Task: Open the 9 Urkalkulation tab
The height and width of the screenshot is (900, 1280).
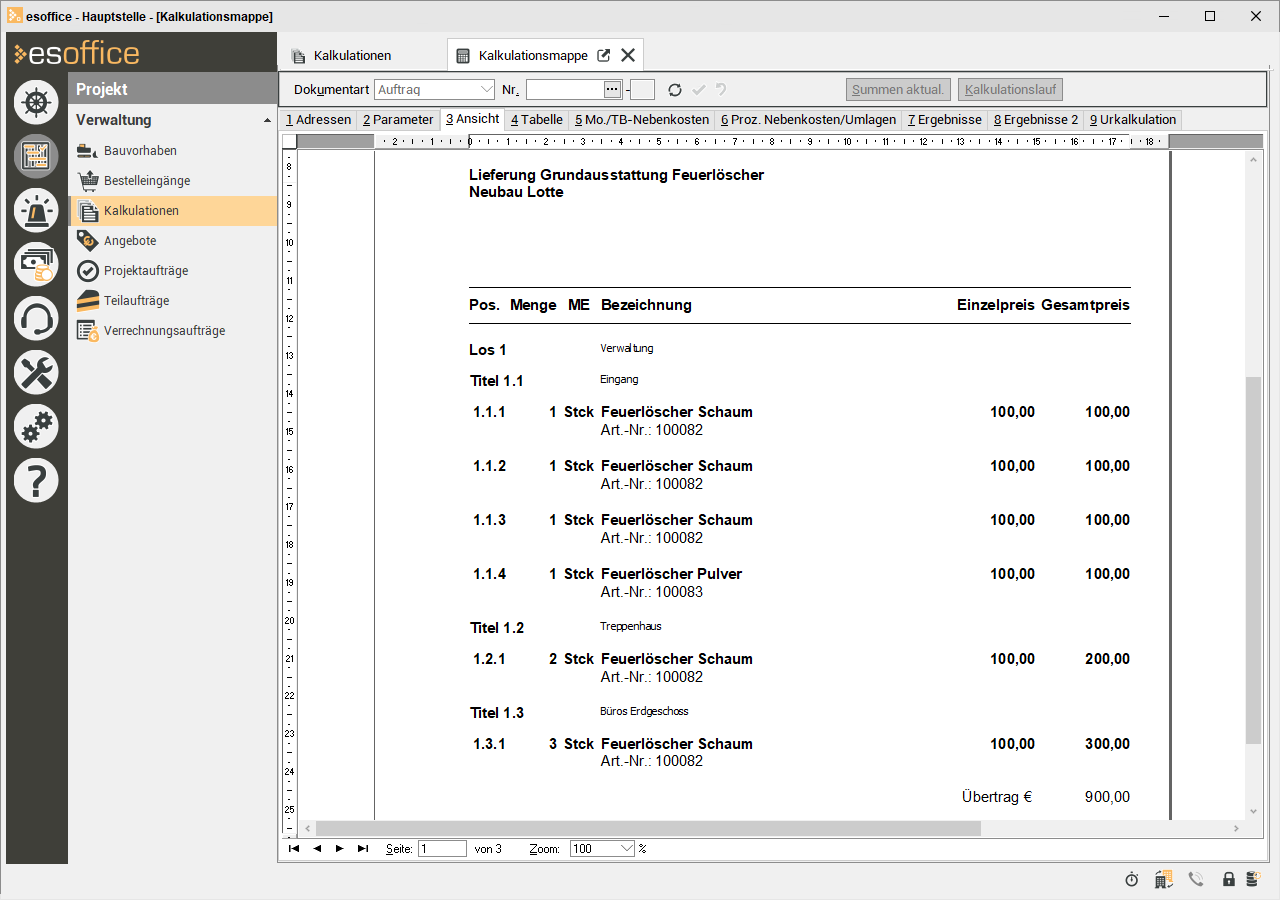Action: click(1133, 120)
